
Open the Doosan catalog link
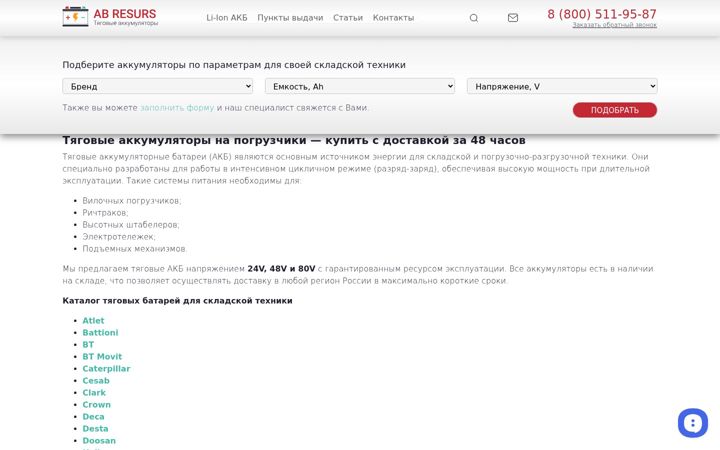pos(99,440)
